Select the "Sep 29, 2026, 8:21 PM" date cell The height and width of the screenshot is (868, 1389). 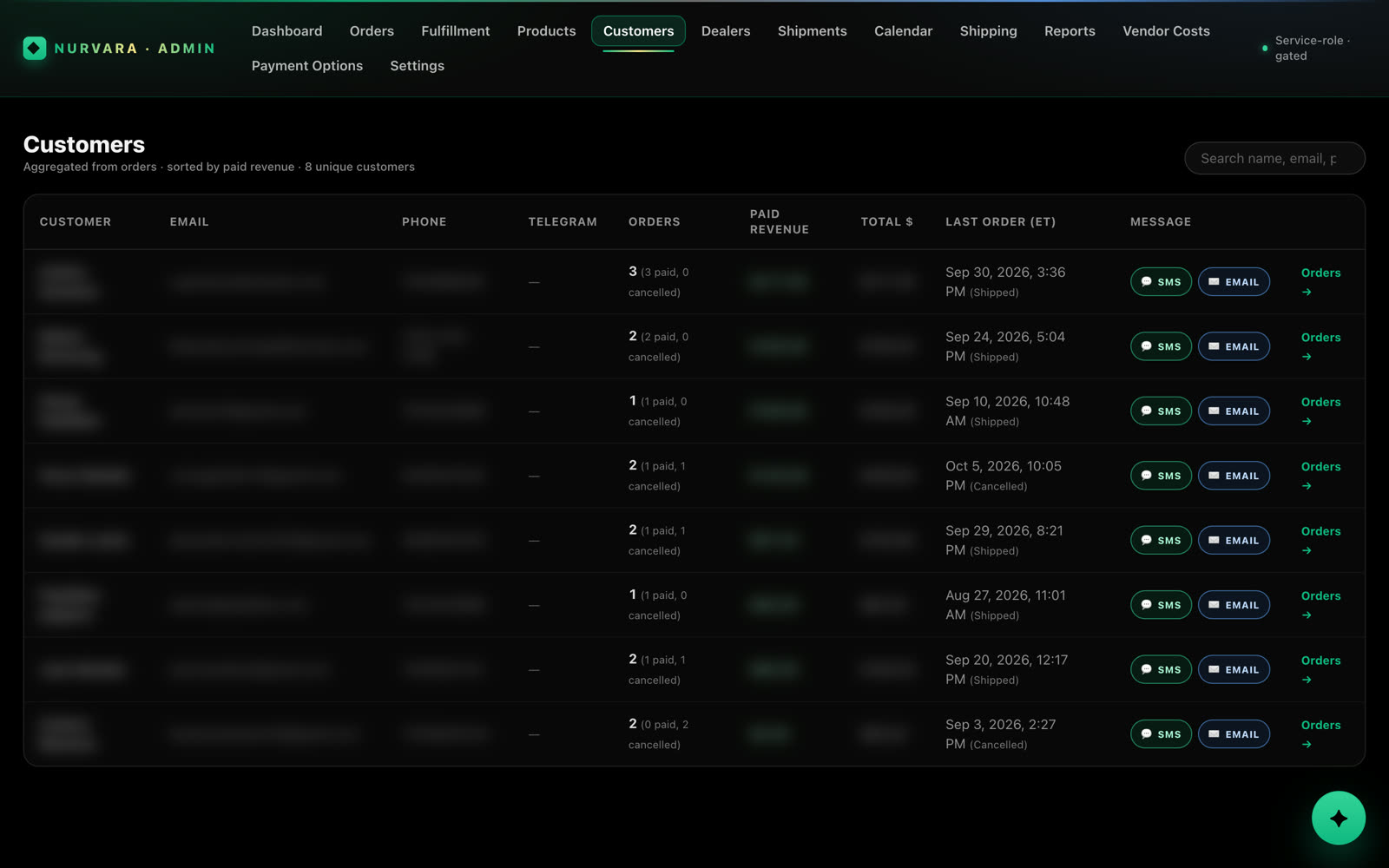[x=1004, y=540]
